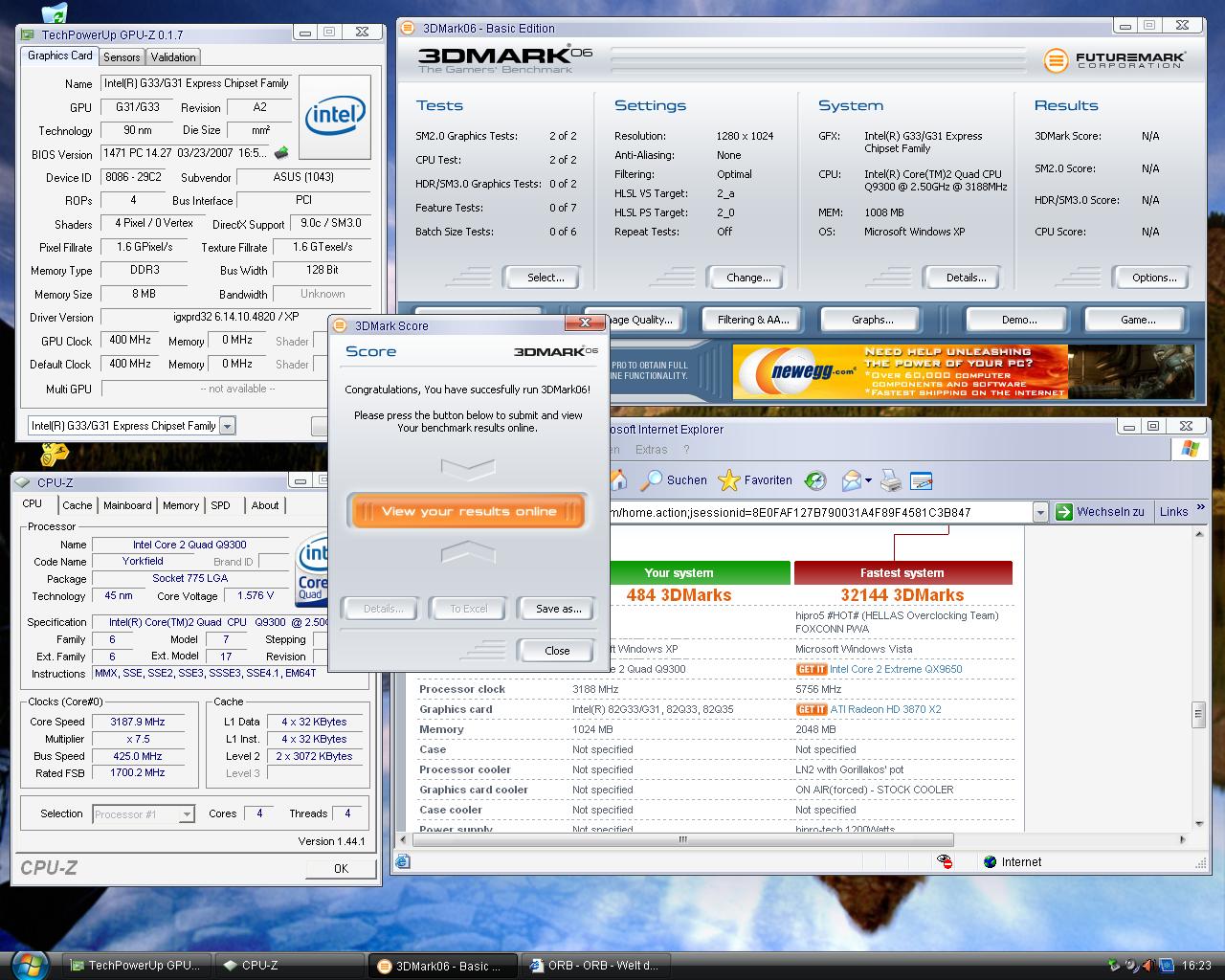1225x980 pixels.
Task: Click the privacy report icon in IE status bar
Action: point(945,861)
